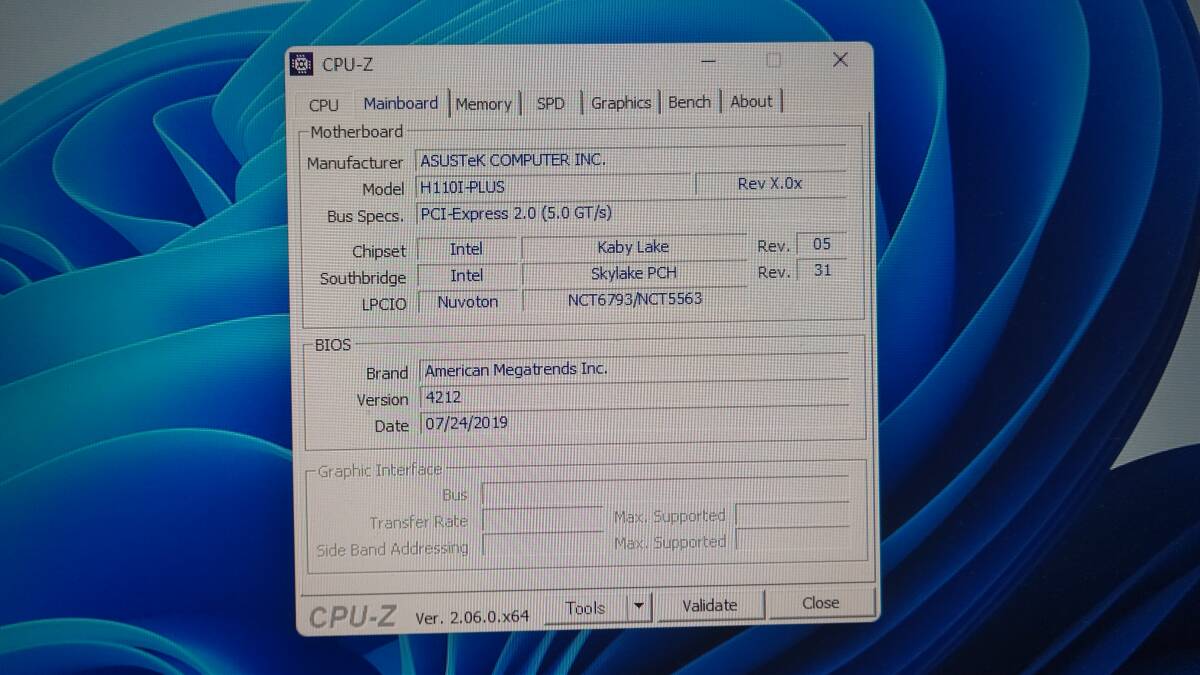Close the CPU-Z window with X
1200x675 pixels.
click(x=840, y=60)
